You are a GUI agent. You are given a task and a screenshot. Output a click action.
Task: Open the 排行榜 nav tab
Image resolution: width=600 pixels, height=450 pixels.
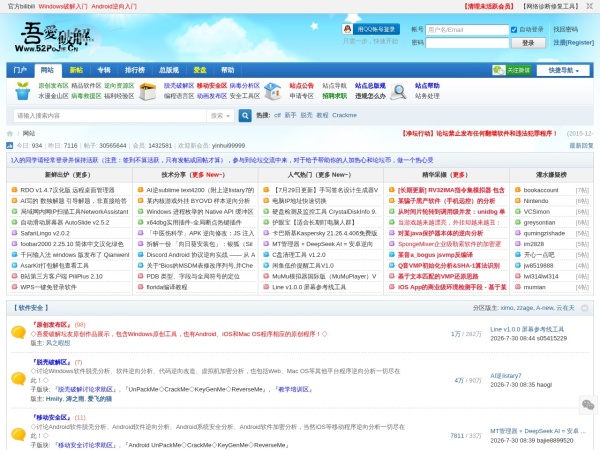coord(135,70)
